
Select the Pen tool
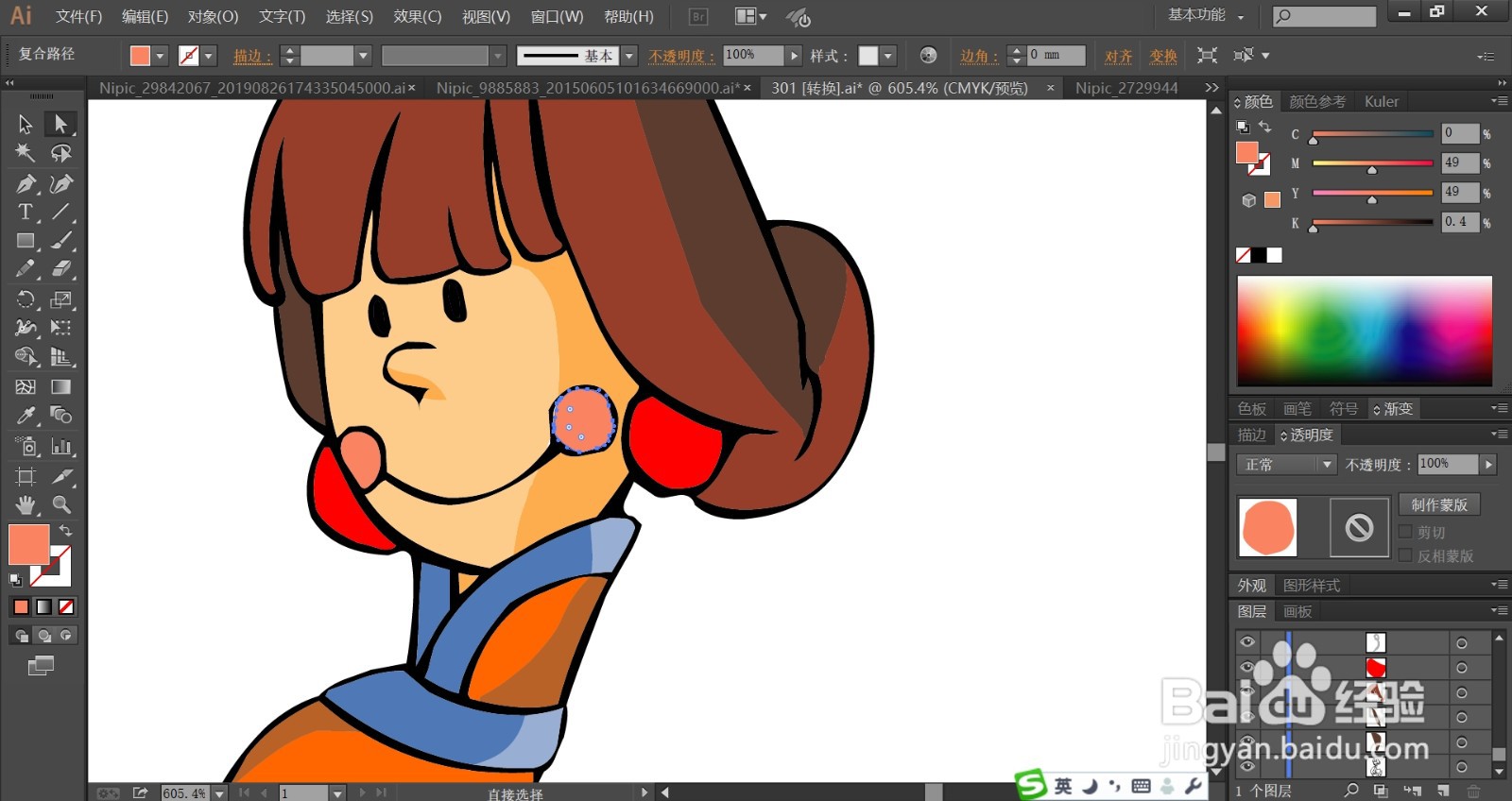pos(26,183)
